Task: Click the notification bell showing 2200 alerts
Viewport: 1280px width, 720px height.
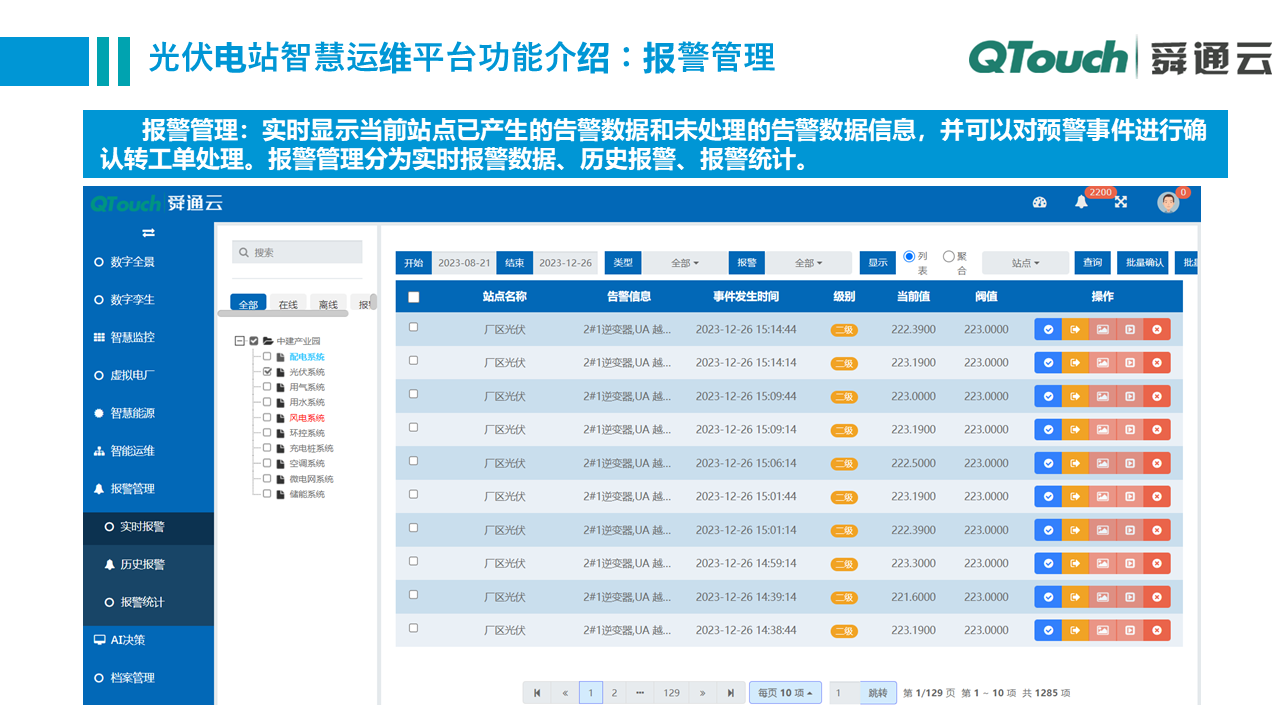Action: coord(1083,201)
